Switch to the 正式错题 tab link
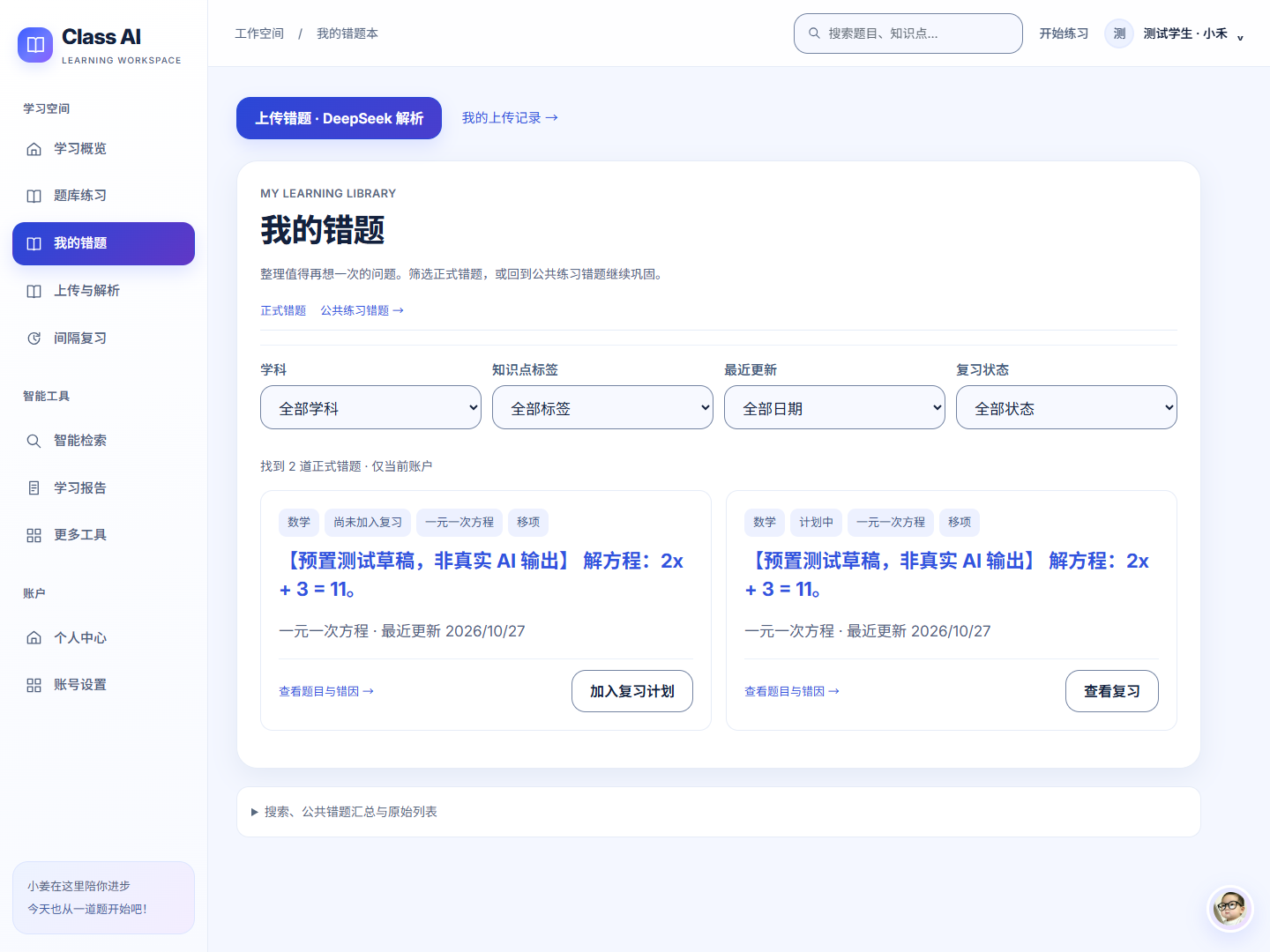Image resolution: width=1270 pixels, height=952 pixels. 283,310
